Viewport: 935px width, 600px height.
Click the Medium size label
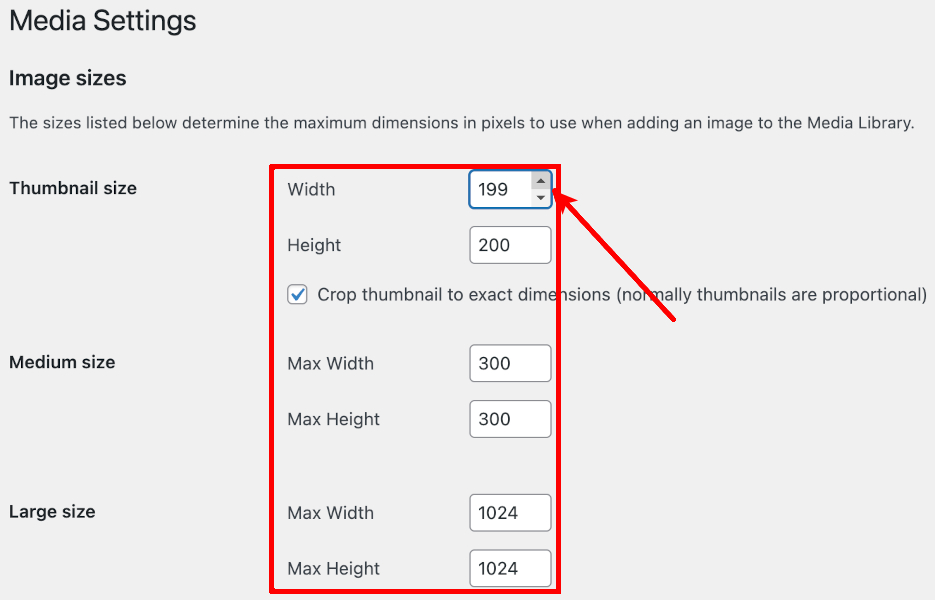pyautogui.click(x=62, y=362)
